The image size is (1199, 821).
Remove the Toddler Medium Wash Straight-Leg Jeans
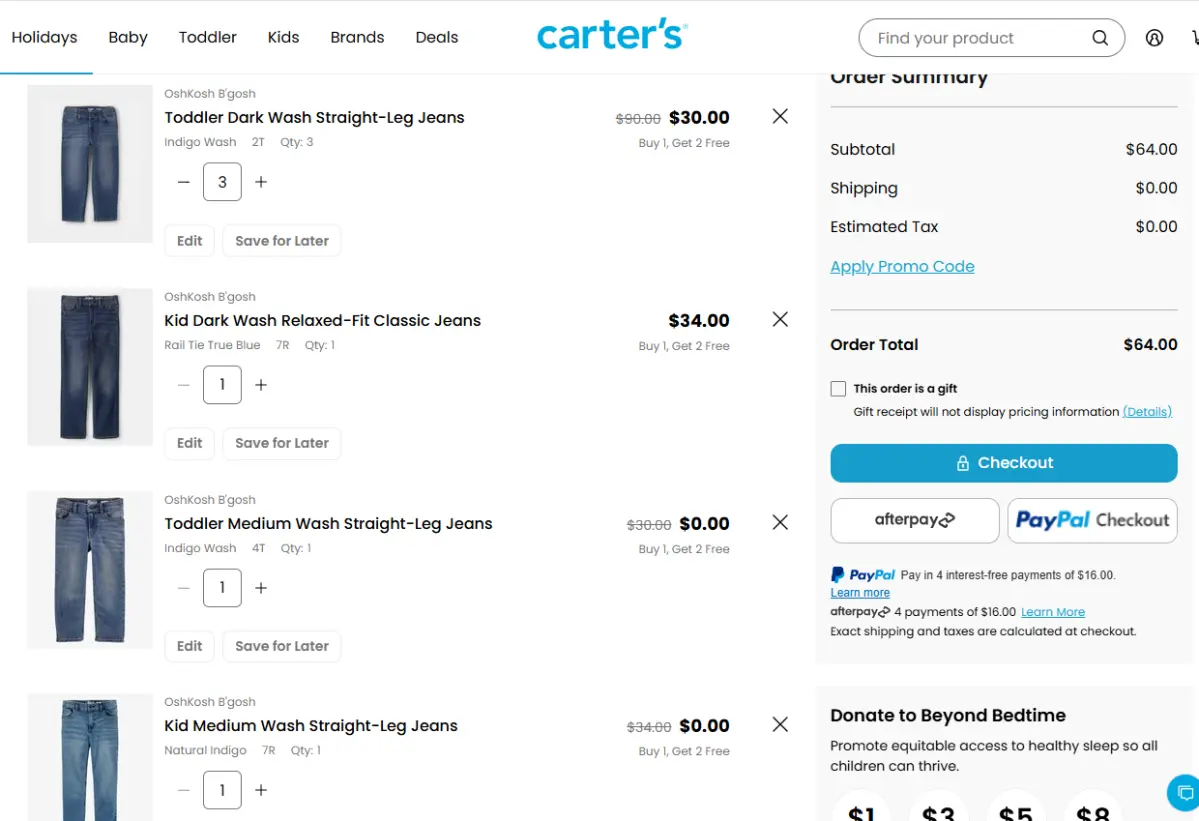779,522
